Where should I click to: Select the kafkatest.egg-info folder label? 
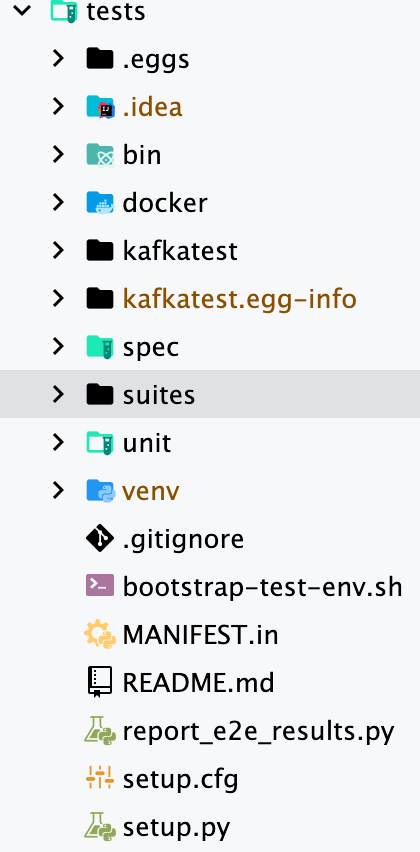(x=240, y=299)
